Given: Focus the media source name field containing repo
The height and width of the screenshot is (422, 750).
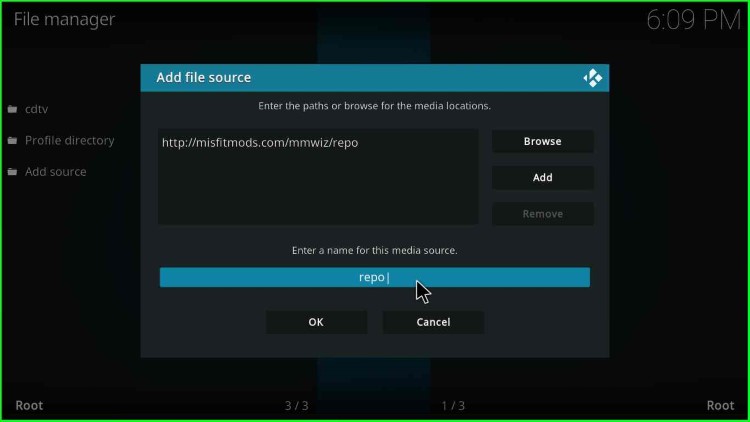Looking at the screenshot, I should click(375, 277).
